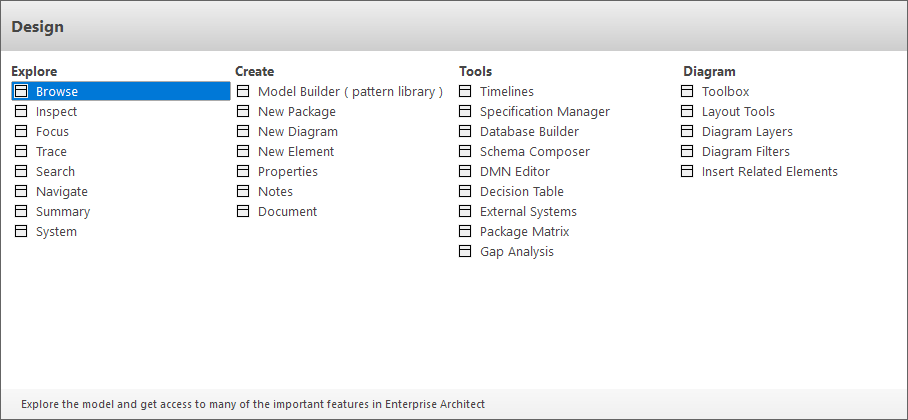This screenshot has width=908, height=420.
Task: Choose Insert Related Elements
Action: [x=769, y=171]
